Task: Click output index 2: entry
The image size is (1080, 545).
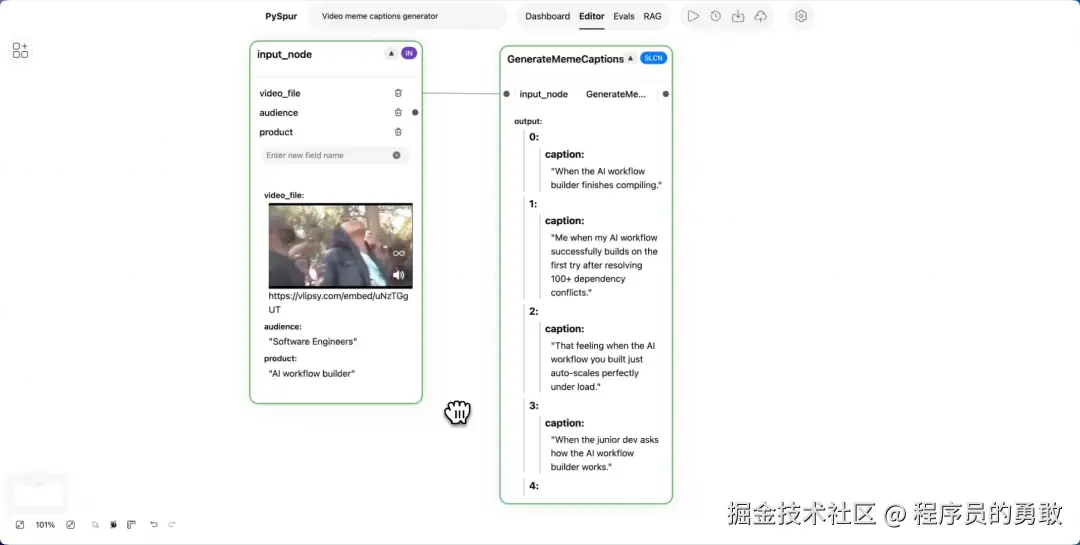Action: (x=534, y=311)
